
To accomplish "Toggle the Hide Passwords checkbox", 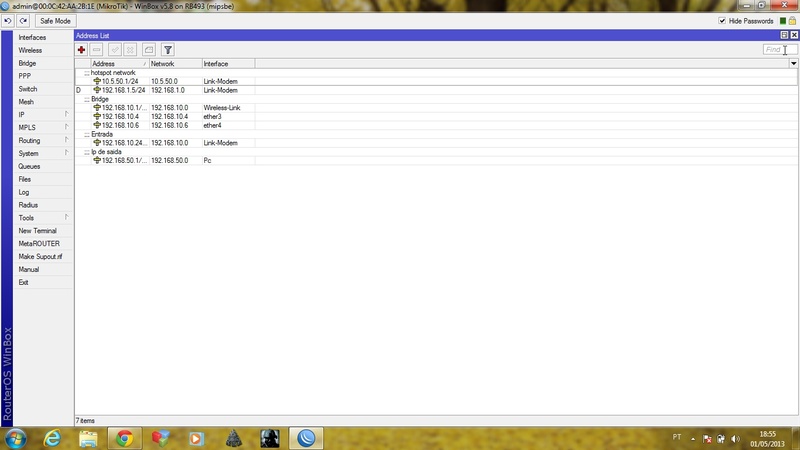I will click(722, 21).
